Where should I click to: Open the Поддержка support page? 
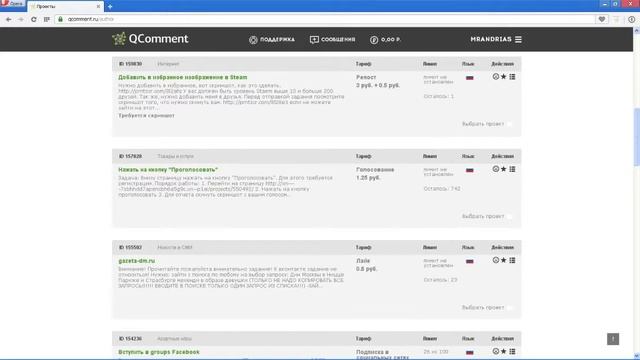(272, 40)
